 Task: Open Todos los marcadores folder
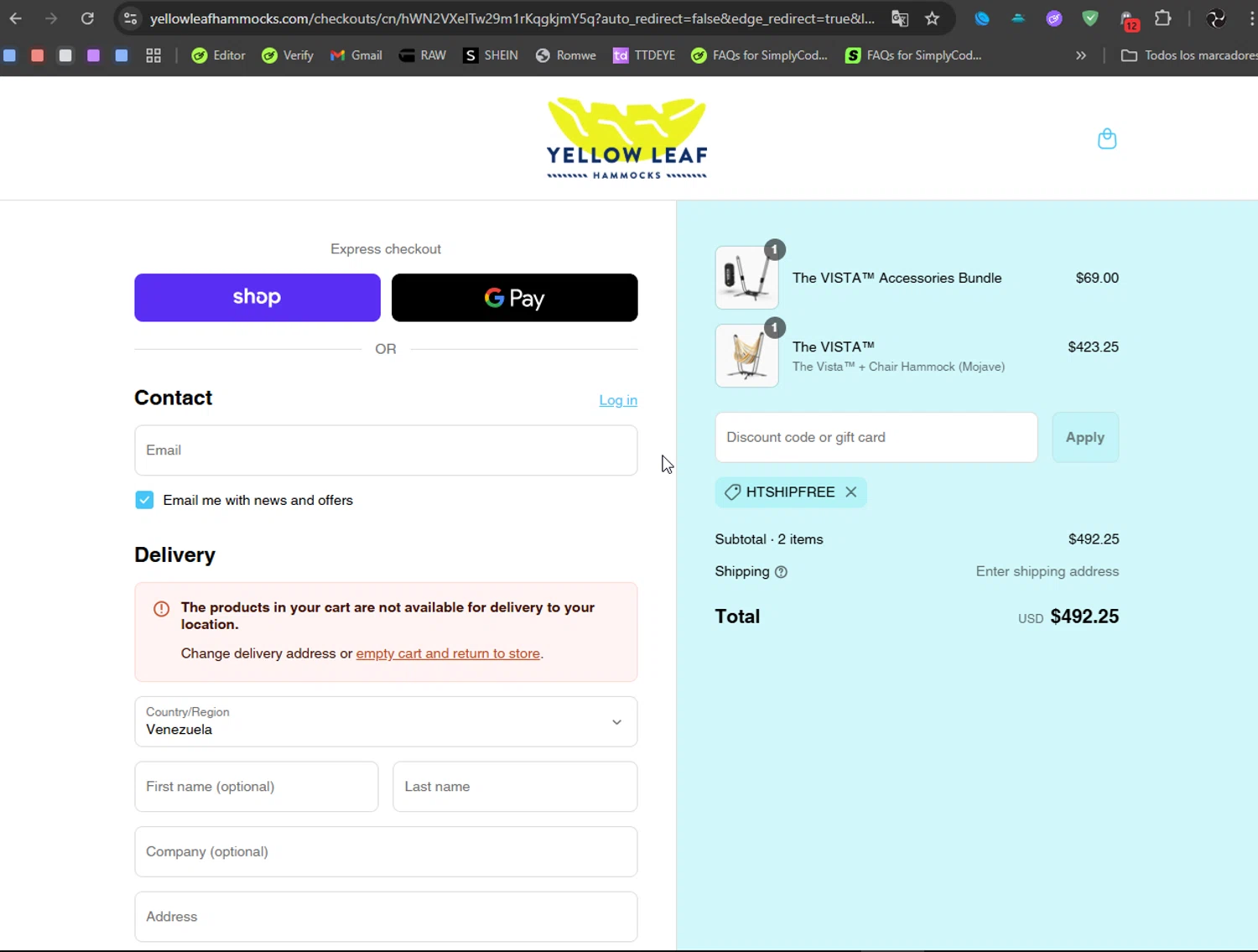[x=1188, y=55]
